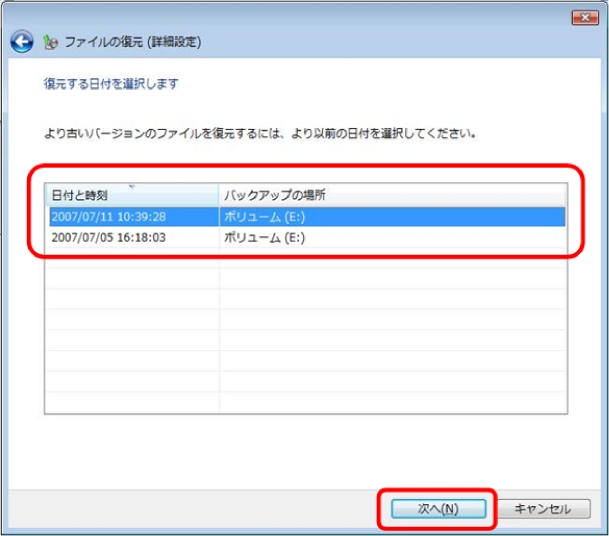Click the 復元する日付を選択します heading
Screen dimensions: 609x536
coord(111,84)
